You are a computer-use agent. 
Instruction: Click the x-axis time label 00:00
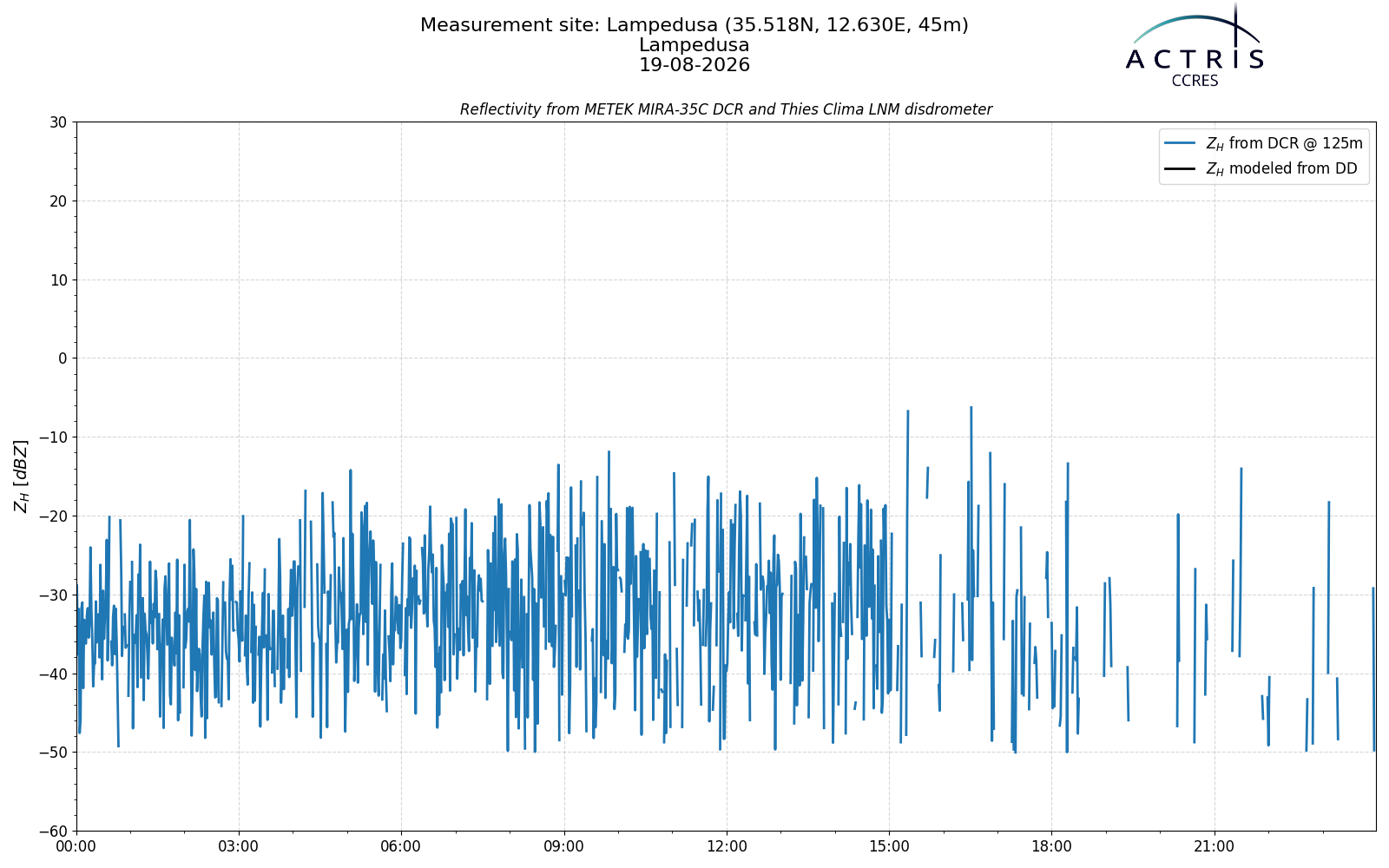[76, 847]
